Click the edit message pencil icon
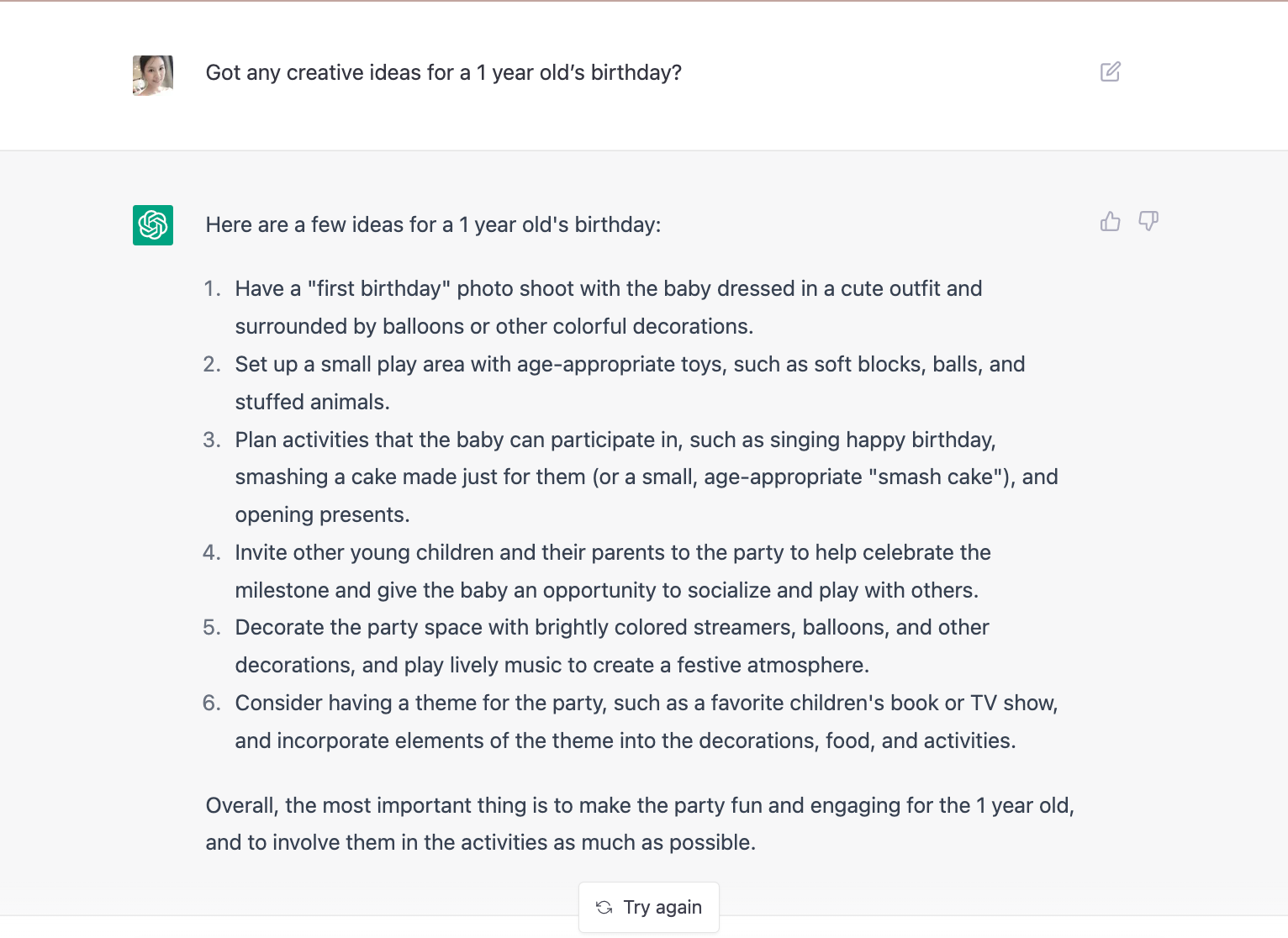The height and width of the screenshot is (938, 1288). pos(1110,71)
